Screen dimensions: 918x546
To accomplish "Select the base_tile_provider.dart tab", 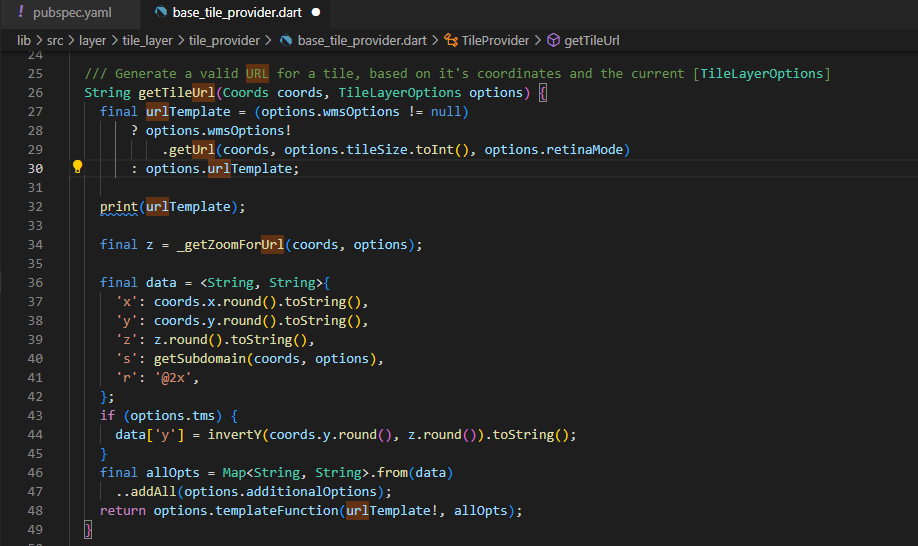I will click(237, 13).
